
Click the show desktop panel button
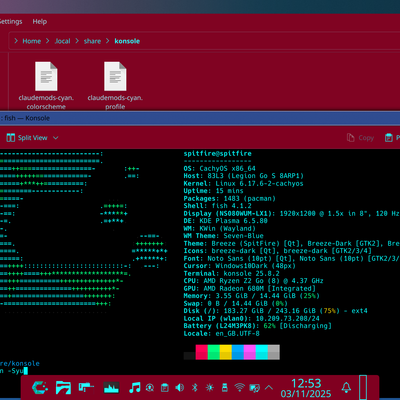point(363,387)
